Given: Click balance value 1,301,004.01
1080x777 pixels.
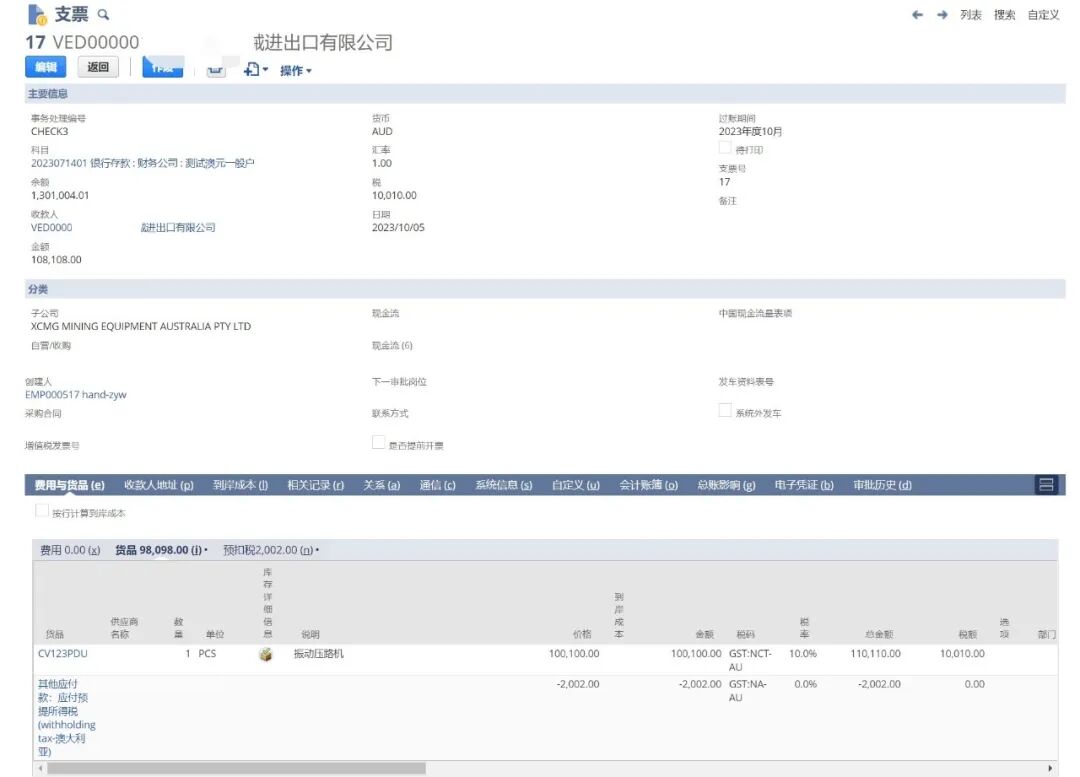Looking at the screenshot, I should tap(60, 196).
